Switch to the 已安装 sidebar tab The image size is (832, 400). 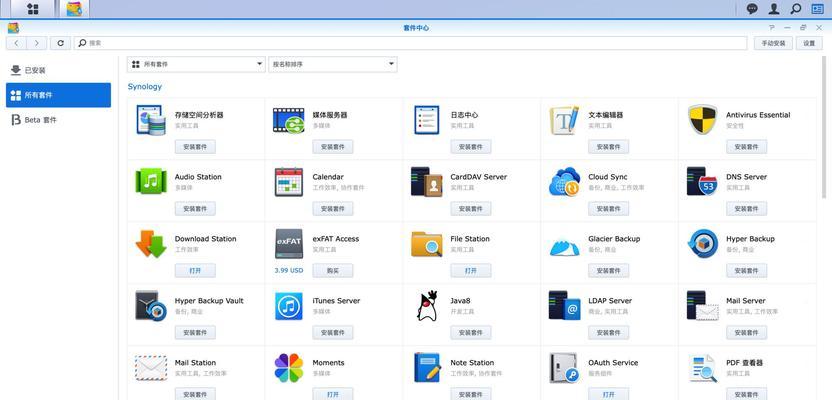coord(58,70)
